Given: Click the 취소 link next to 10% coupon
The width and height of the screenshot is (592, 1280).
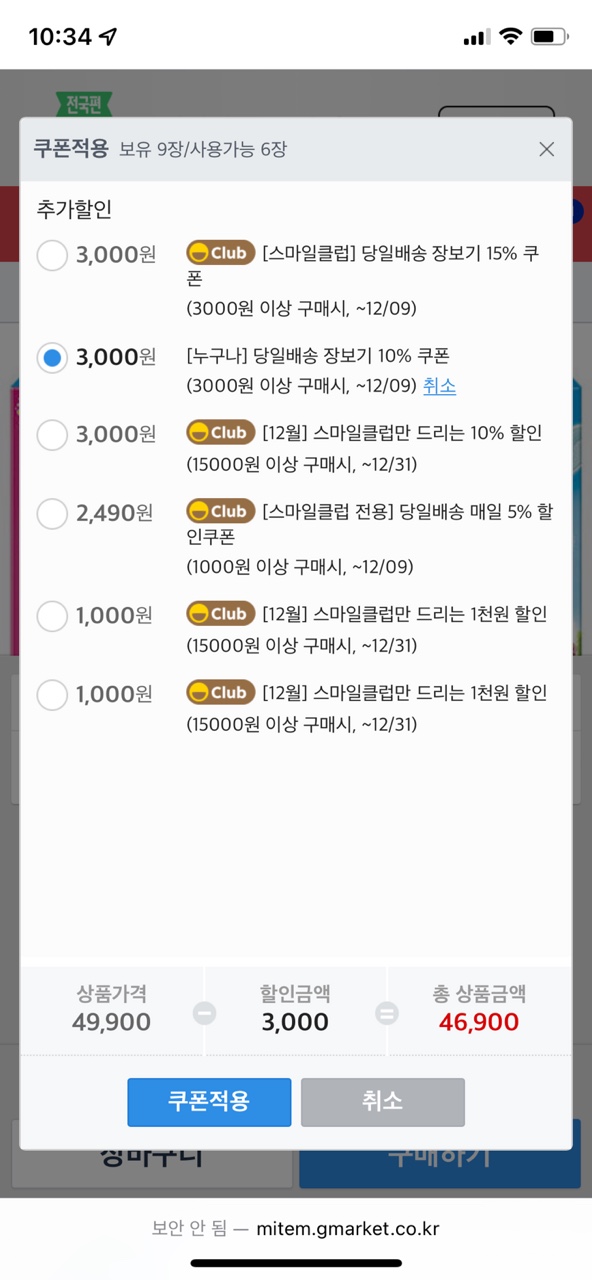Looking at the screenshot, I should click(439, 386).
